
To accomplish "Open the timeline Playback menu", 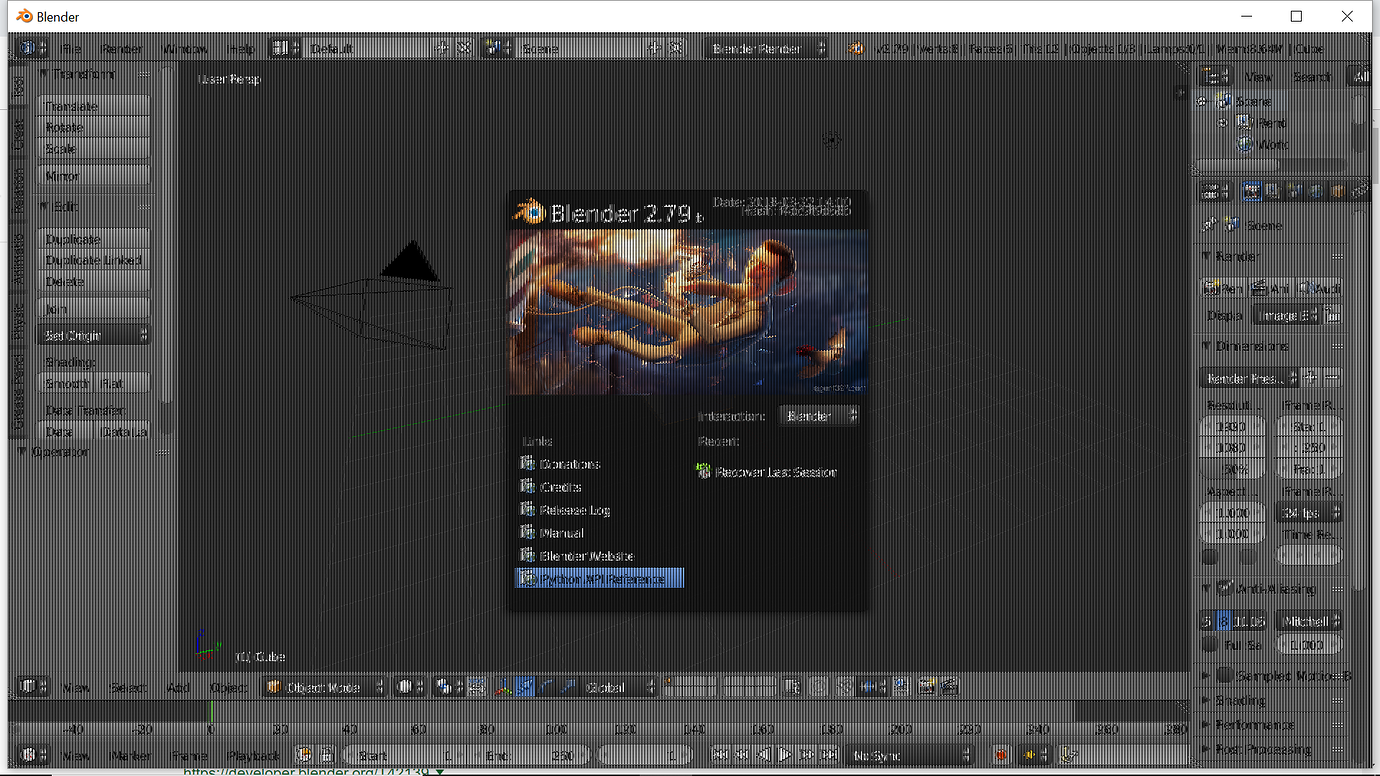I will pos(254,756).
